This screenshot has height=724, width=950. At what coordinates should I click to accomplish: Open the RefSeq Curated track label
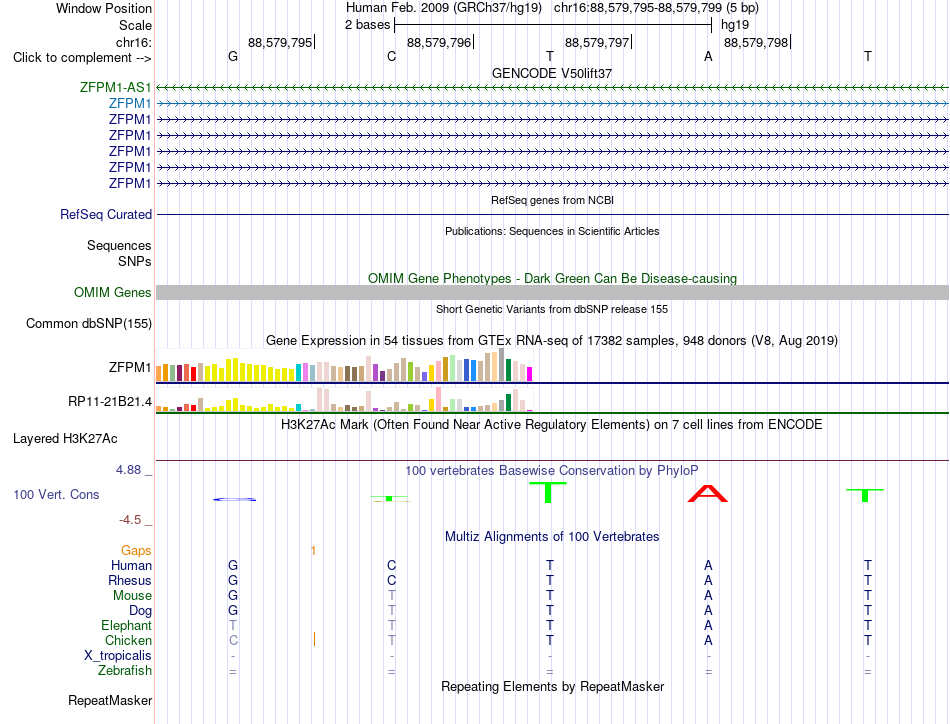[106, 214]
